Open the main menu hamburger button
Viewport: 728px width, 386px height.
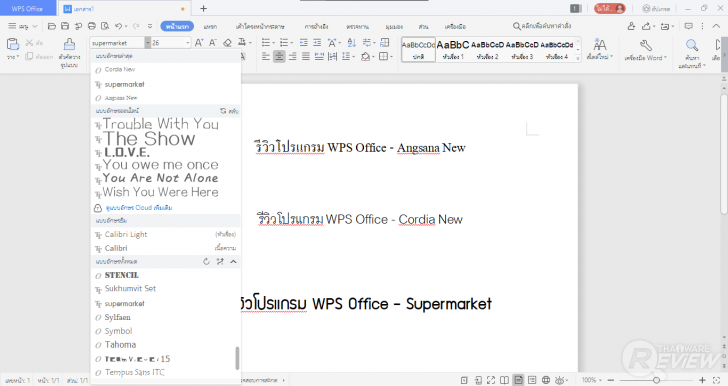point(22,26)
